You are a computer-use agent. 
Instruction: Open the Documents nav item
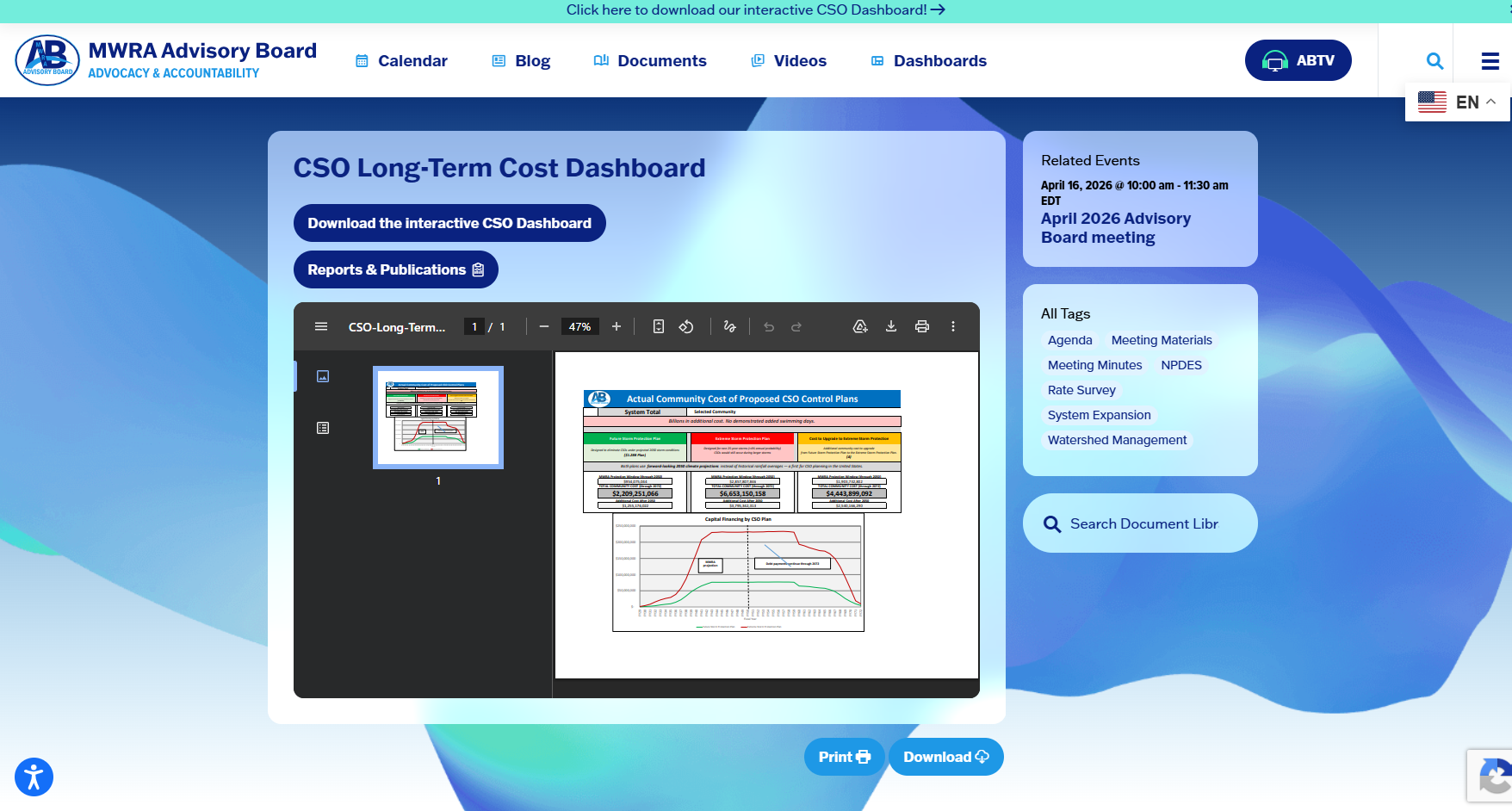click(x=650, y=60)
